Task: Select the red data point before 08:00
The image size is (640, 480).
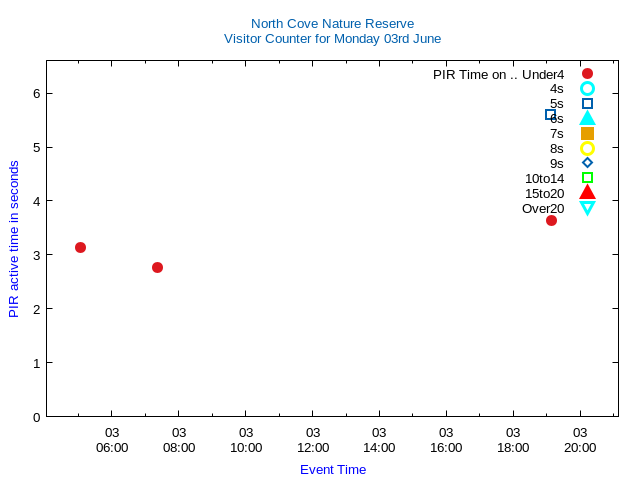Action: tap(157, 267)
